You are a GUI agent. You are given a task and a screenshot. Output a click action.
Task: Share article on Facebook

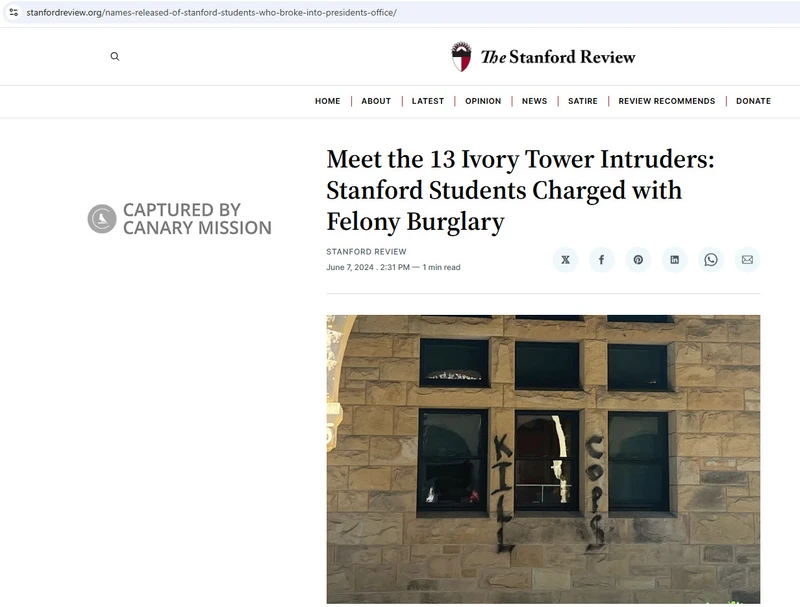(602, 260)
